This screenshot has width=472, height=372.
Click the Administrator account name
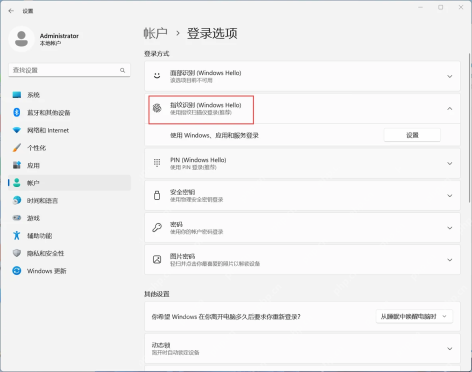pos(59,36)
